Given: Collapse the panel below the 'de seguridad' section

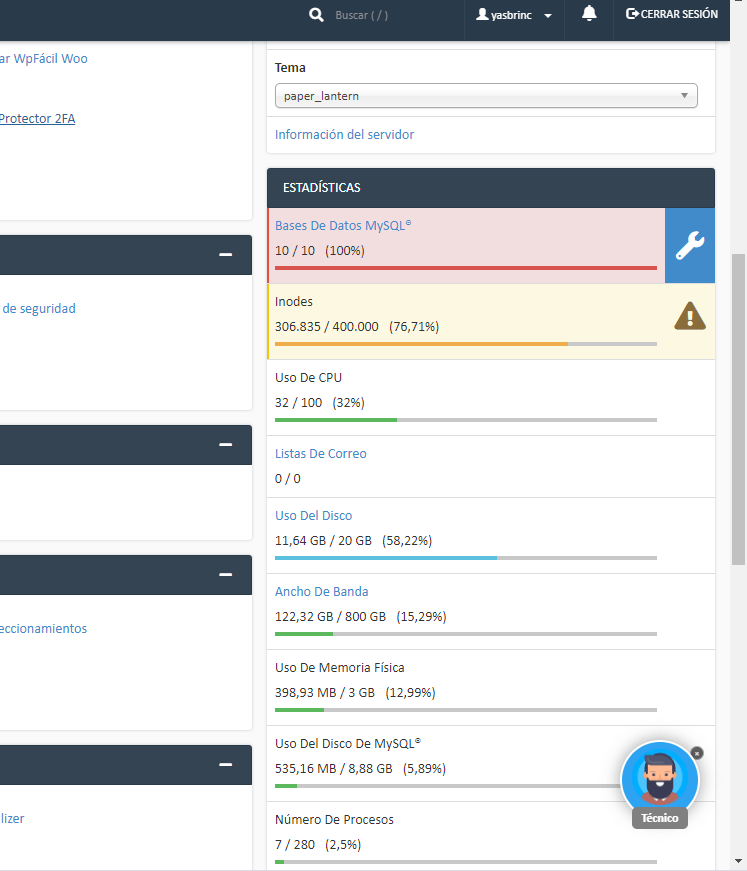Looking at the screenshot, I should [x=225, y=444].
